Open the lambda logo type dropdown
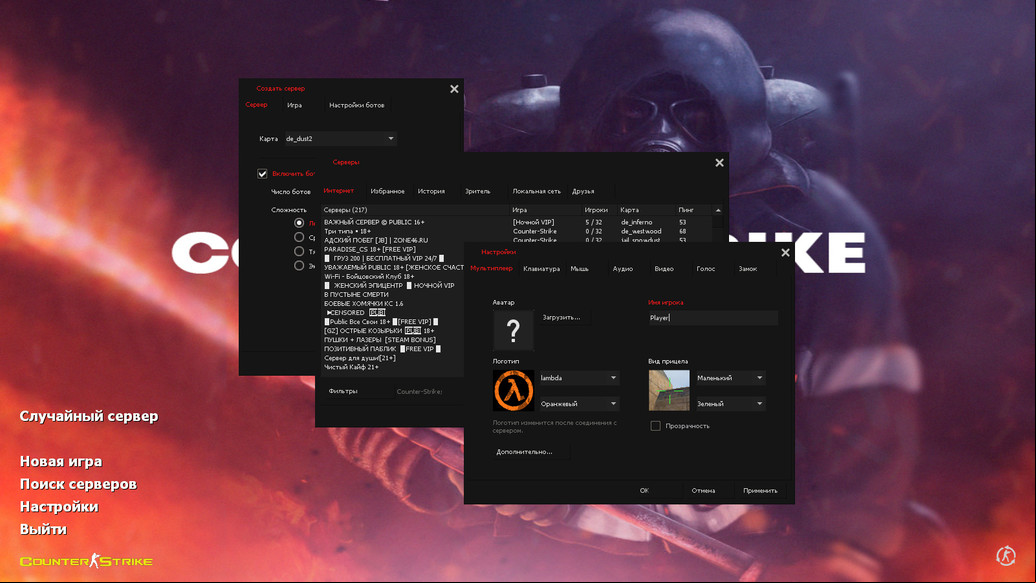The width and height of the screenshot is (1036, 583). [x=579, y=378]
